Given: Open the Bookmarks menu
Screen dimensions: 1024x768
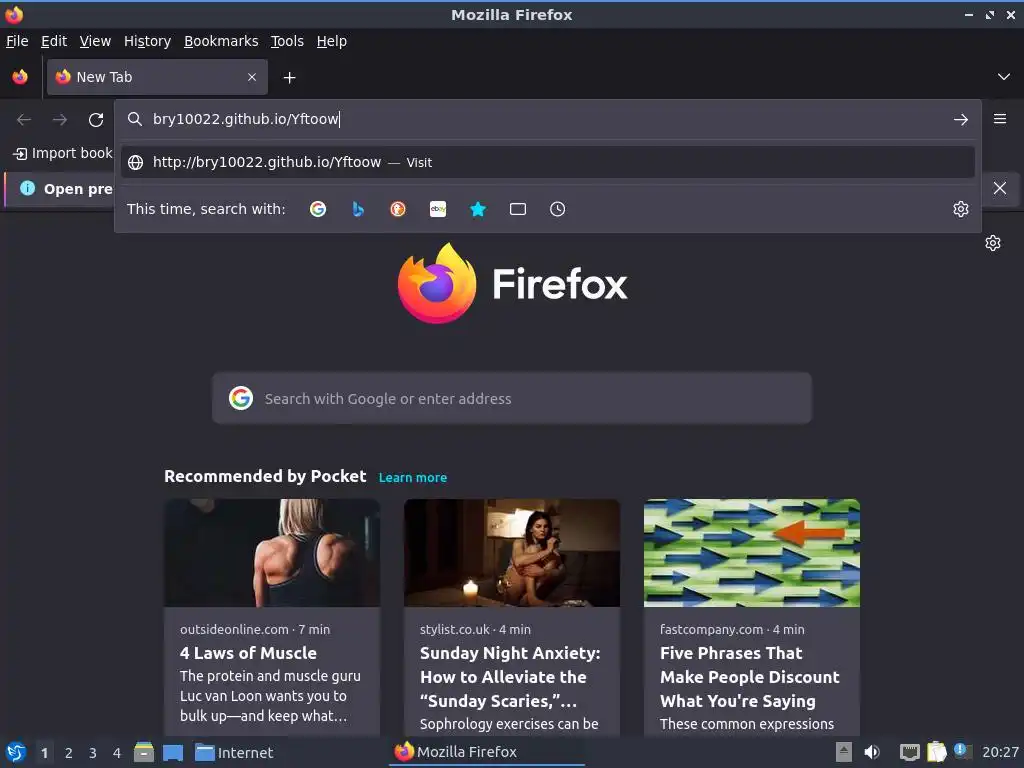Looking at the screenshot, I should (221, 41).
